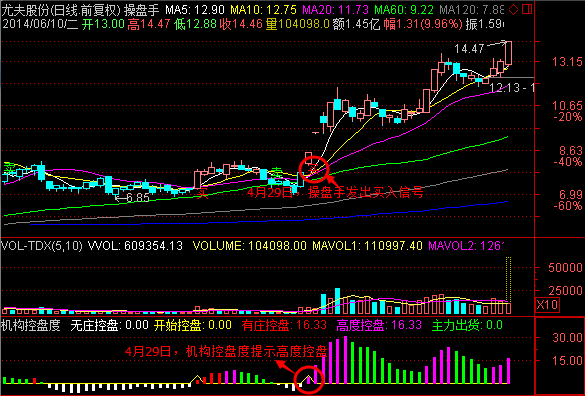Click the MA60: 9.22 label
The width and height of the screenshot is (585, 396).
click(x=404, y=10)
